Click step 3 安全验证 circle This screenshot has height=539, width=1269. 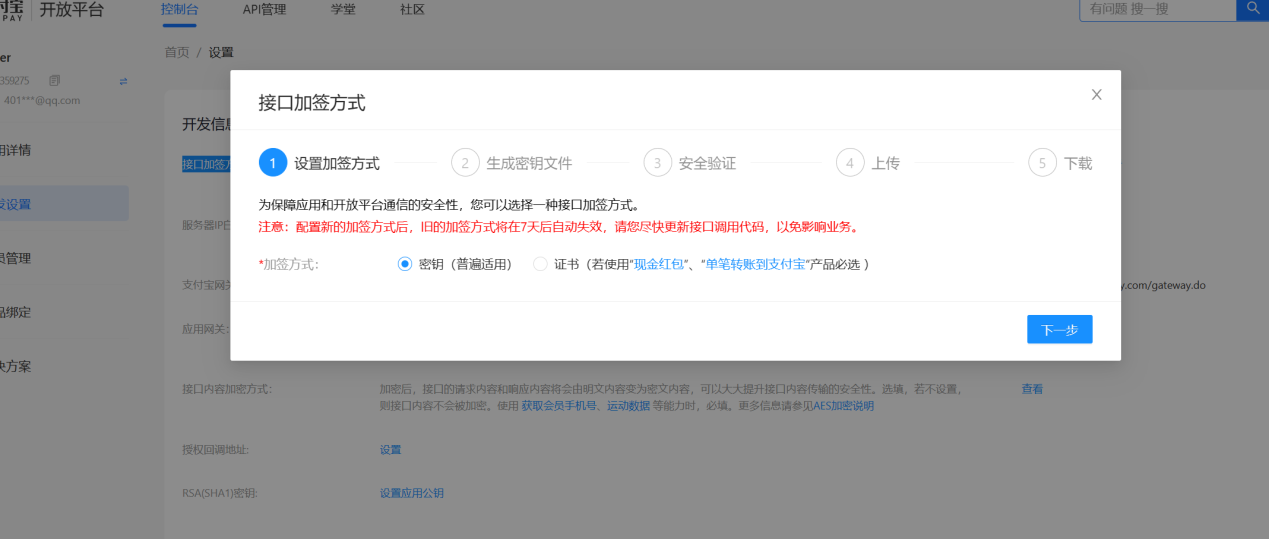[x=657, y=163]
